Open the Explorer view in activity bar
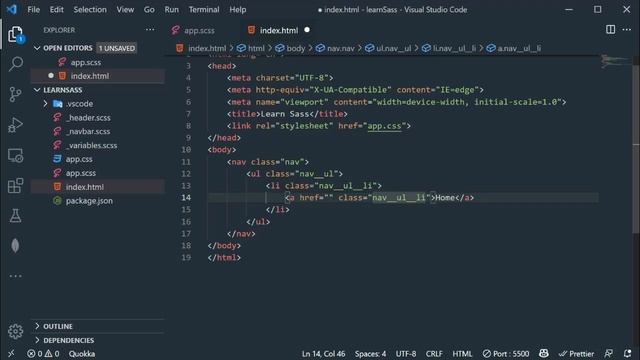The image size is (640, 360). point(16,34)
